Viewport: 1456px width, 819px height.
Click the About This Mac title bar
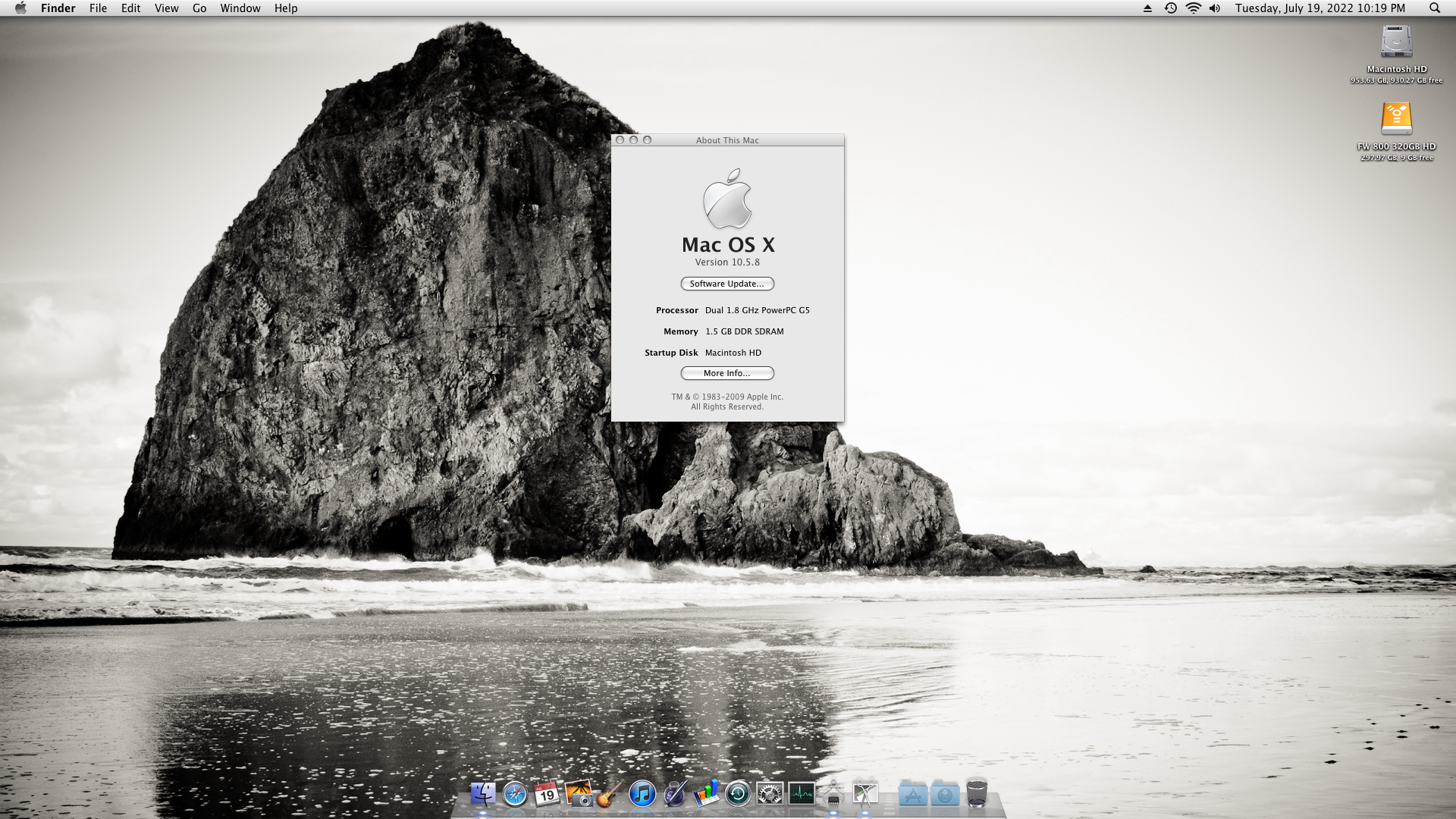coord(727,140)
